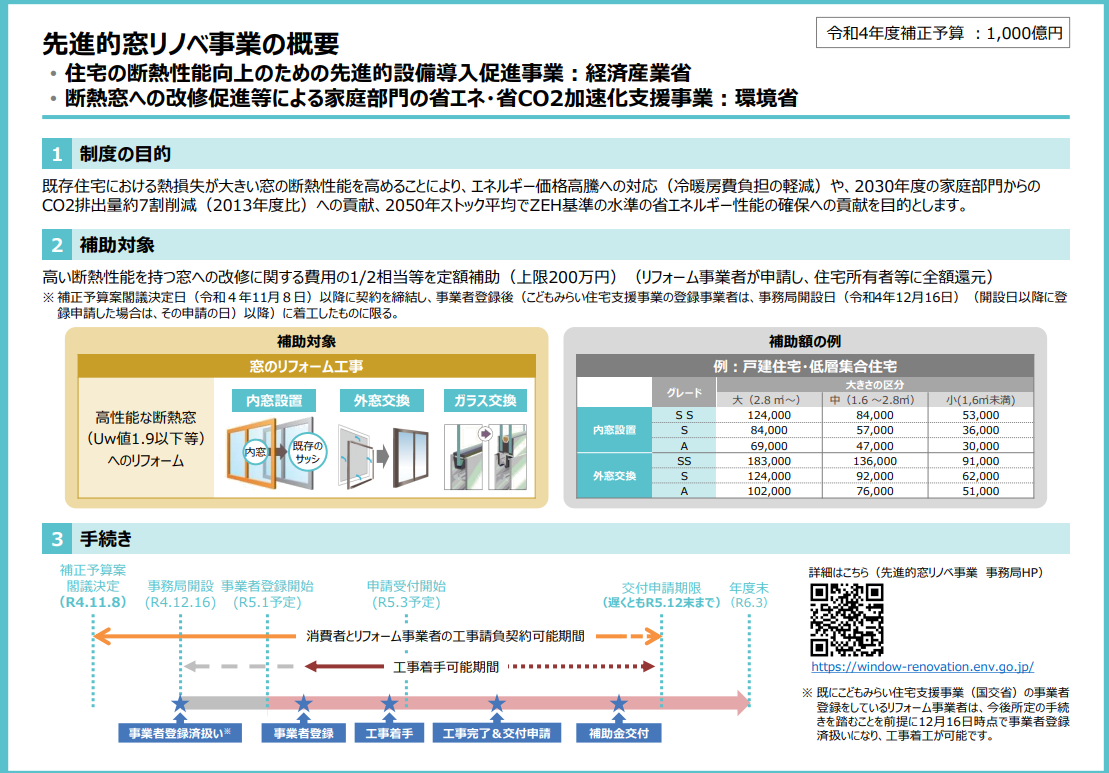This screenshot has width=1109, height=773.
Task: Click the glass replacement cross-section illustration
Action: point(485,457)
